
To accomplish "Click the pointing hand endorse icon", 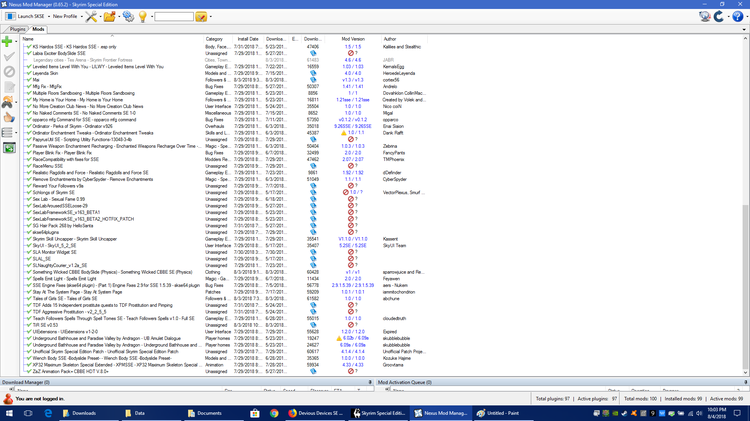I will coord(9,118).
